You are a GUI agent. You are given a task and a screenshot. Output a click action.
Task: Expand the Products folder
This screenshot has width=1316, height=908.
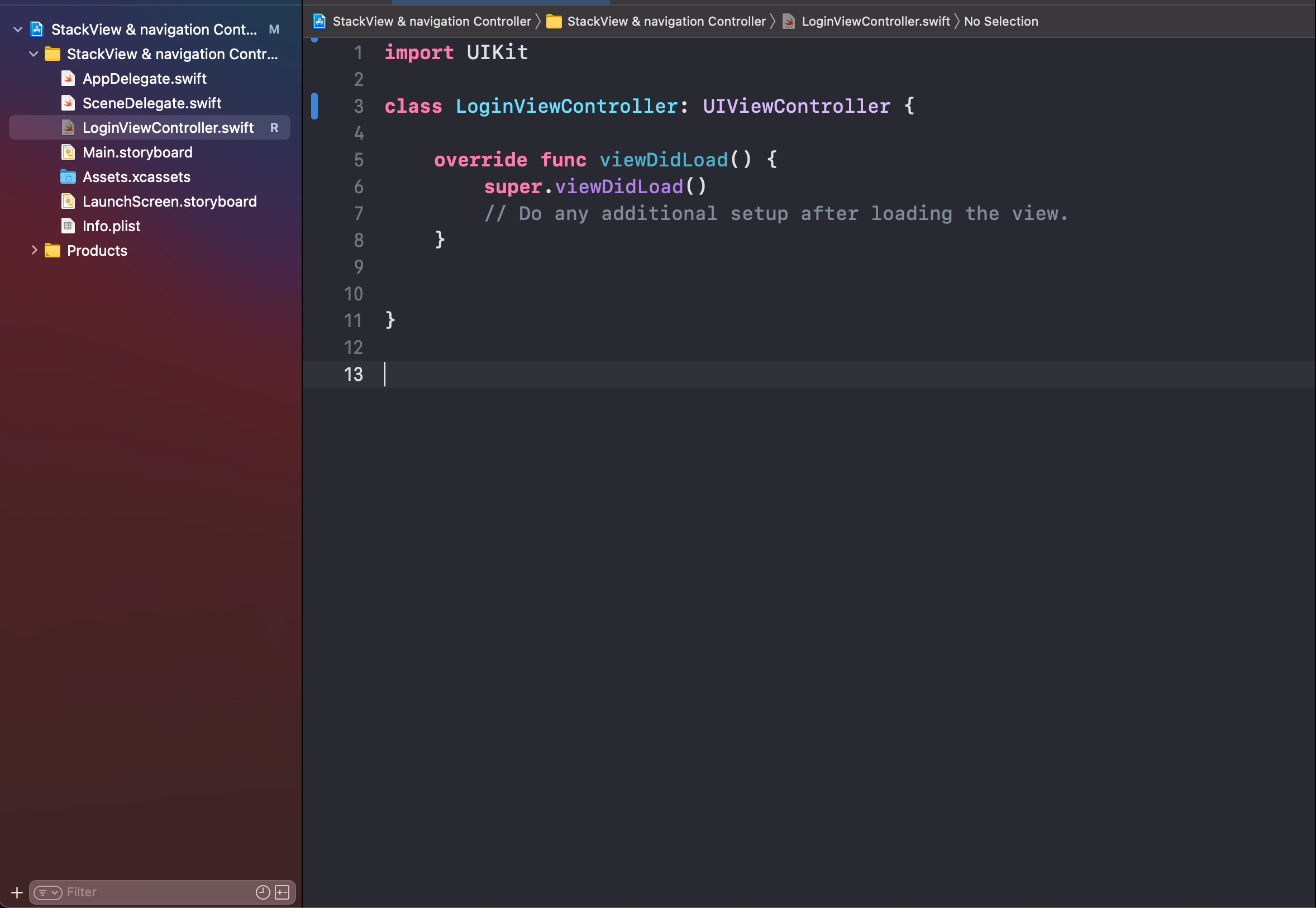(x=34, y=250)
